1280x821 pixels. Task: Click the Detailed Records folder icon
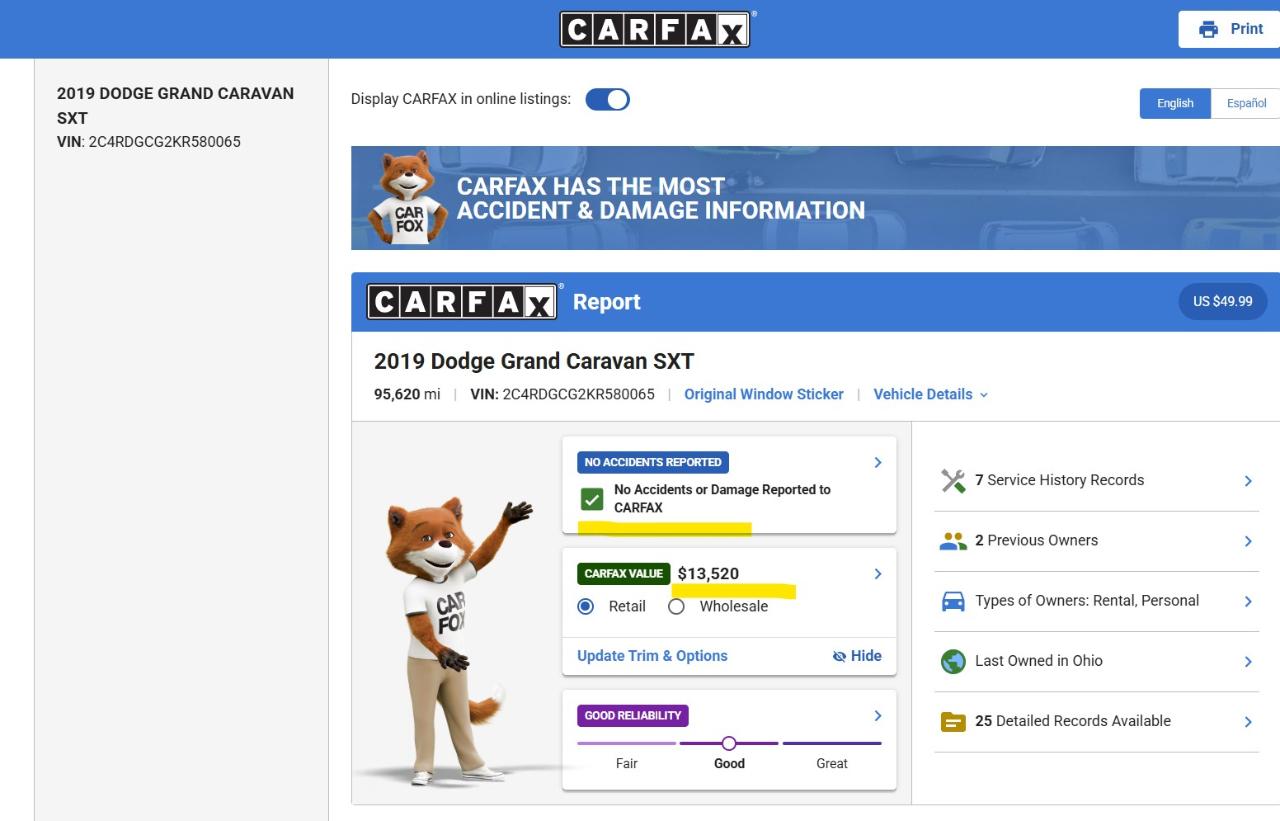(x=954, y=721)
